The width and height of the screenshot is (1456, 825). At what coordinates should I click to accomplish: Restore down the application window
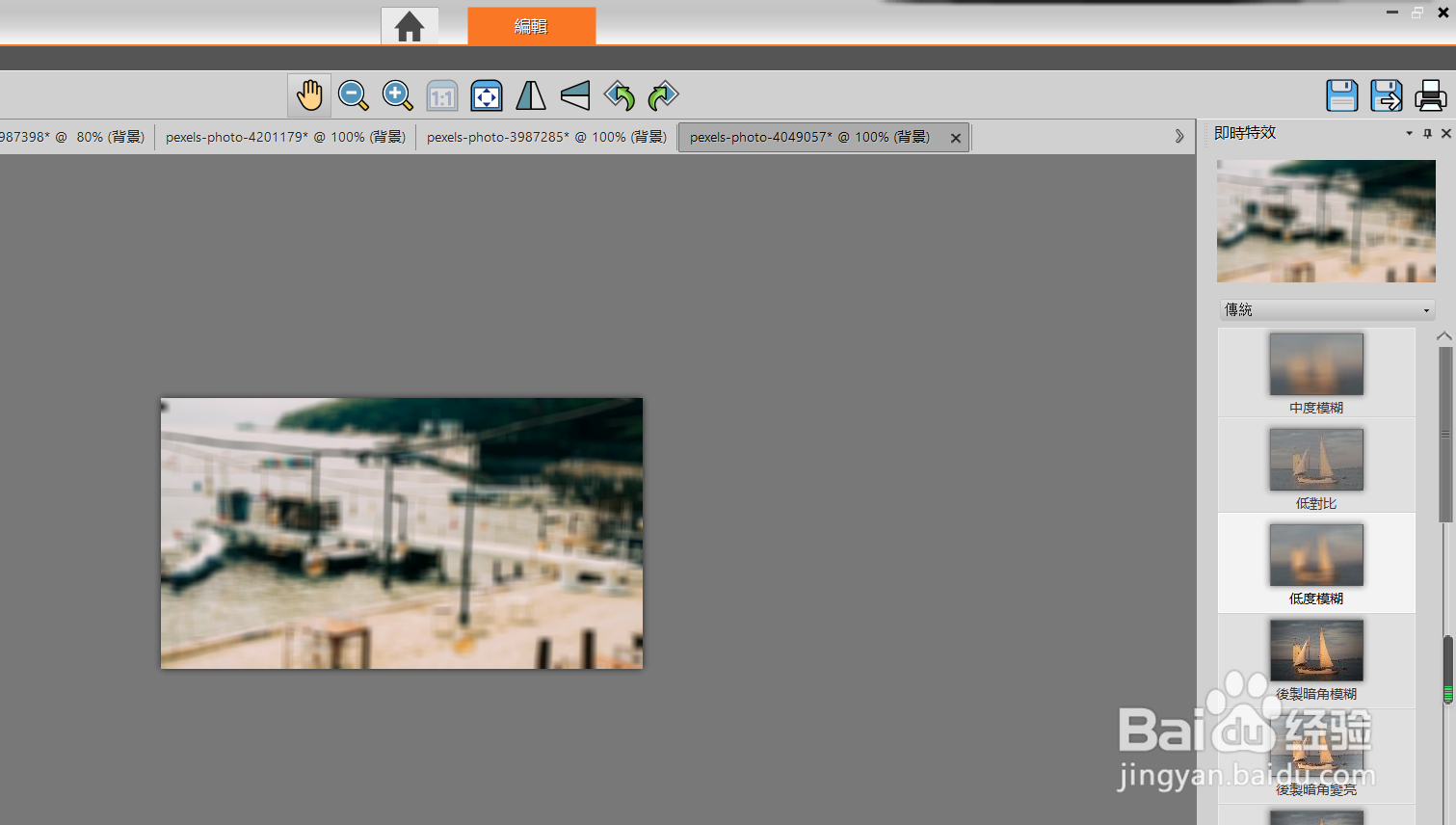1417,13
